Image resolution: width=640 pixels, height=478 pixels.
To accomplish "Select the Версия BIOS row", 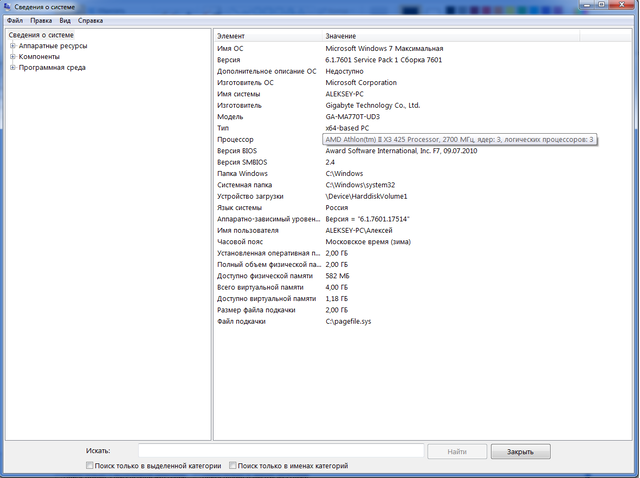I will click(237, 150).
